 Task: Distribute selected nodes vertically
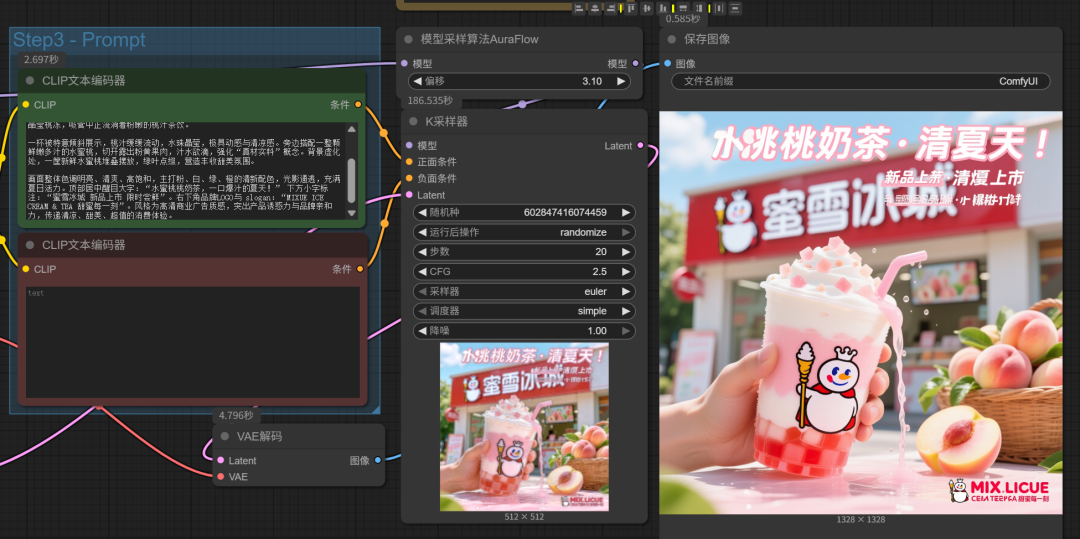736,8
